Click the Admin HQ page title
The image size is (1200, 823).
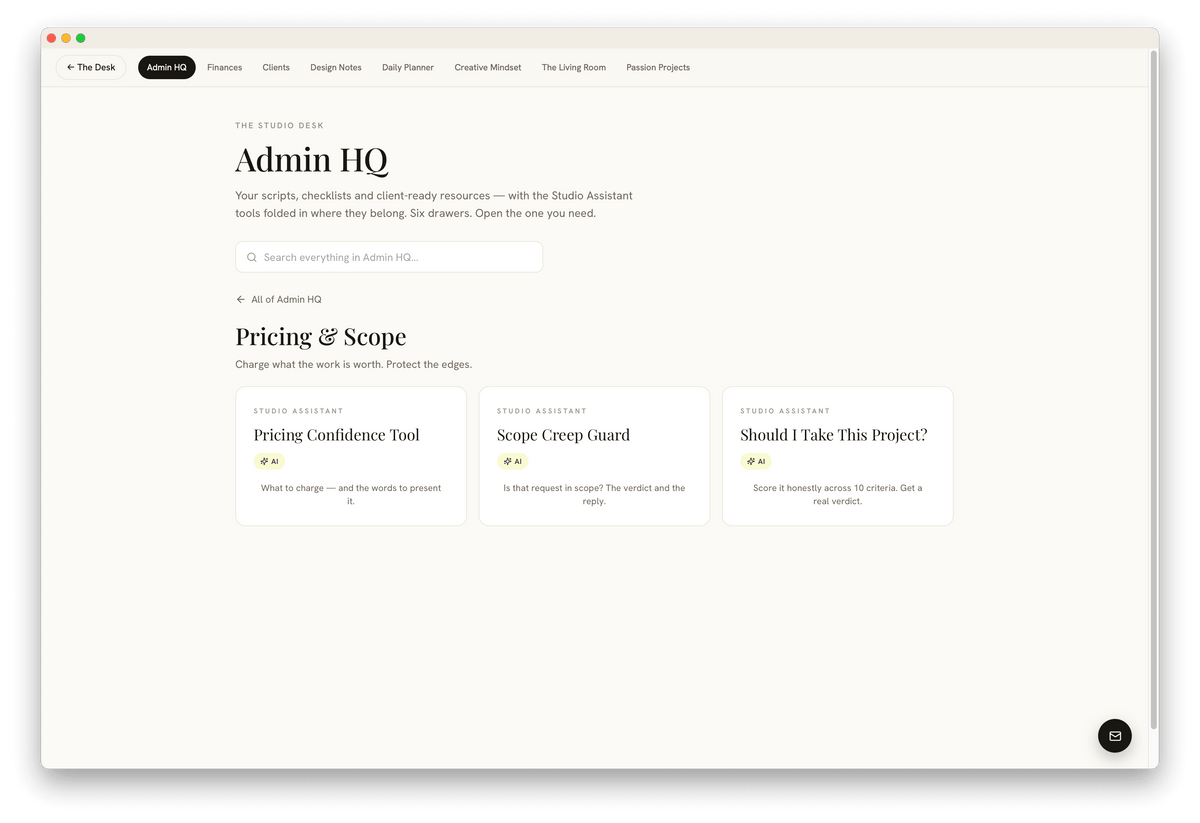311,160
